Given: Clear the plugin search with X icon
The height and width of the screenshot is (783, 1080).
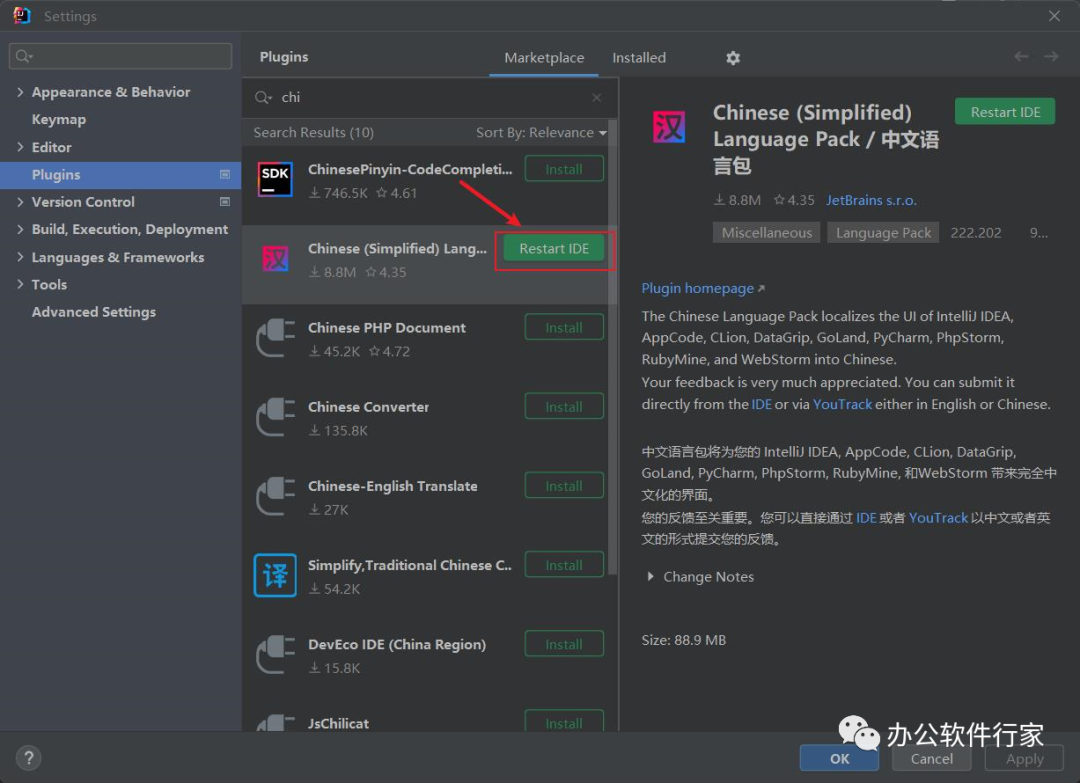Looking at the screenshot, I should (597, 98).
